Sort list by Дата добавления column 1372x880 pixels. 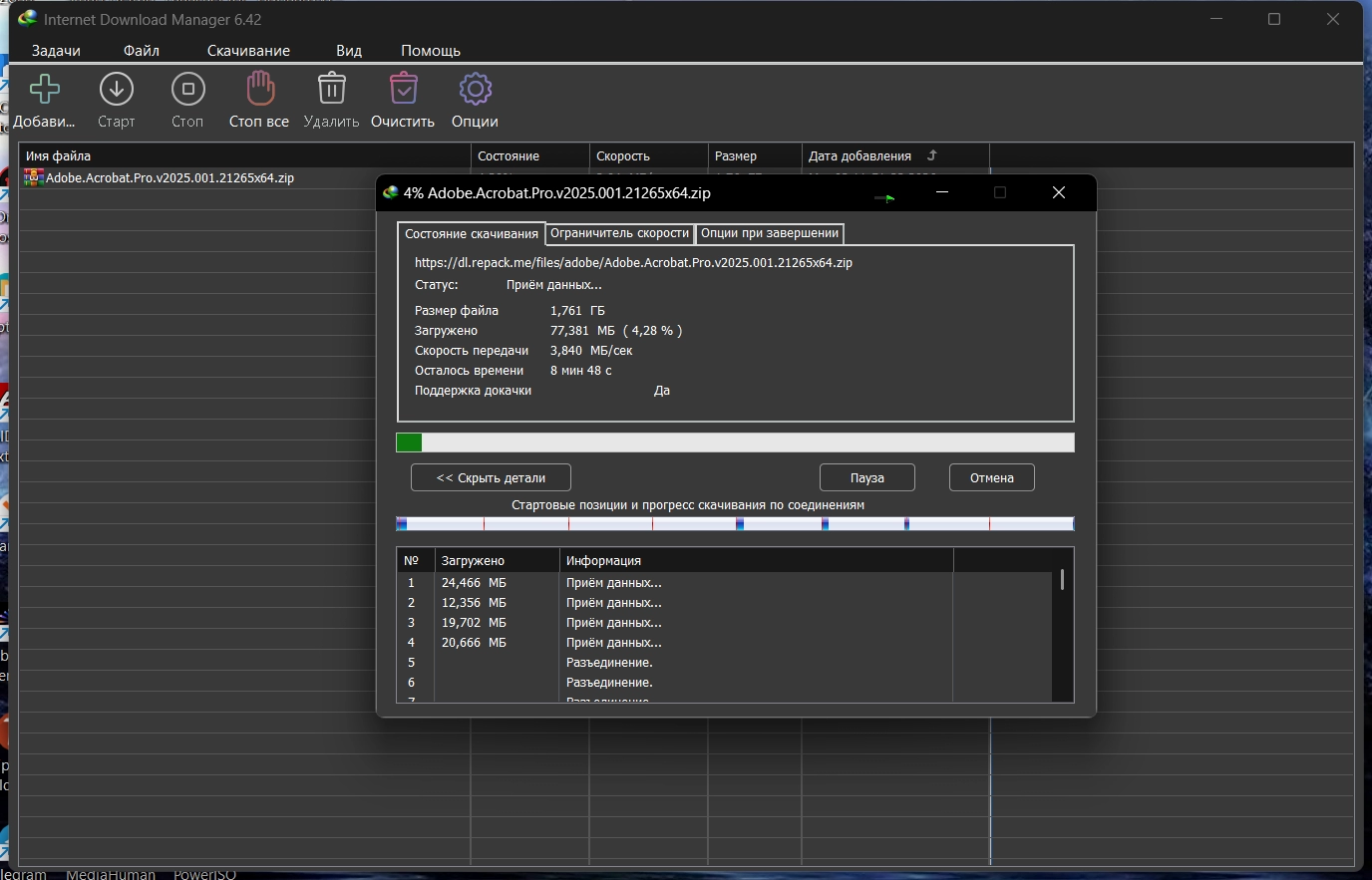click(859, 156)
